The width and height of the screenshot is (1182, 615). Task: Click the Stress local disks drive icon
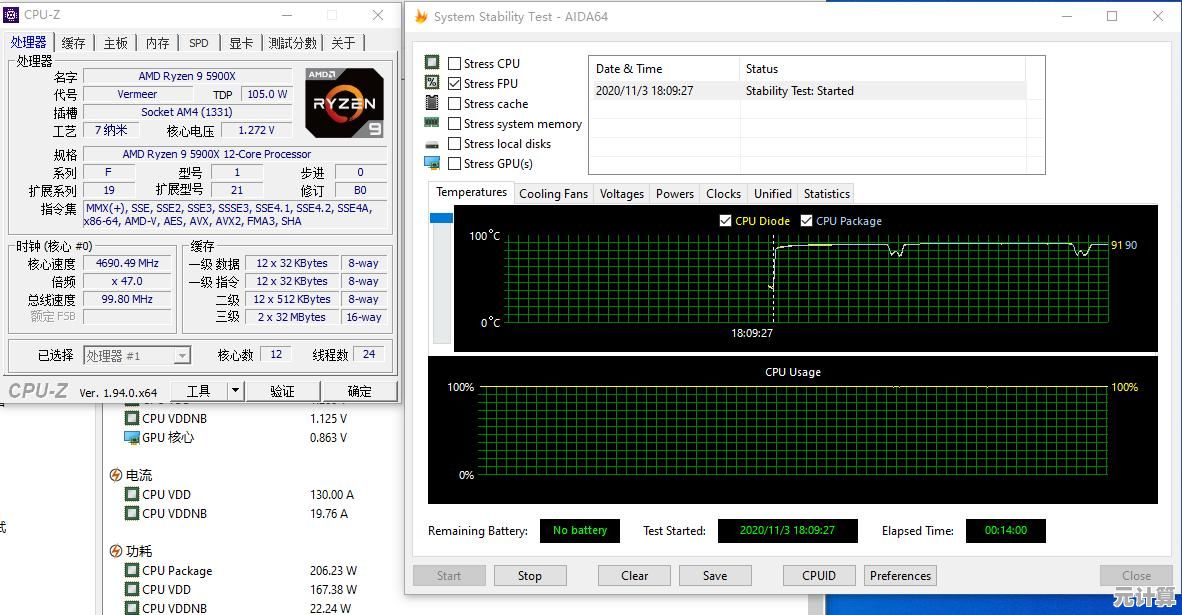tap(432, 143)
